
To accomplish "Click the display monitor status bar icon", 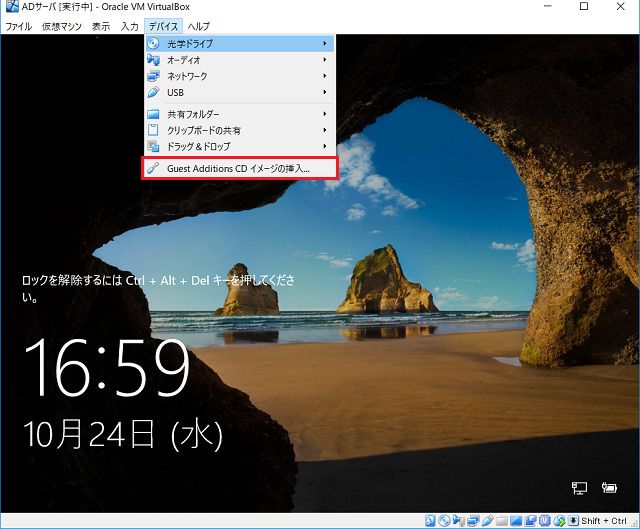I will coord(516,520).
